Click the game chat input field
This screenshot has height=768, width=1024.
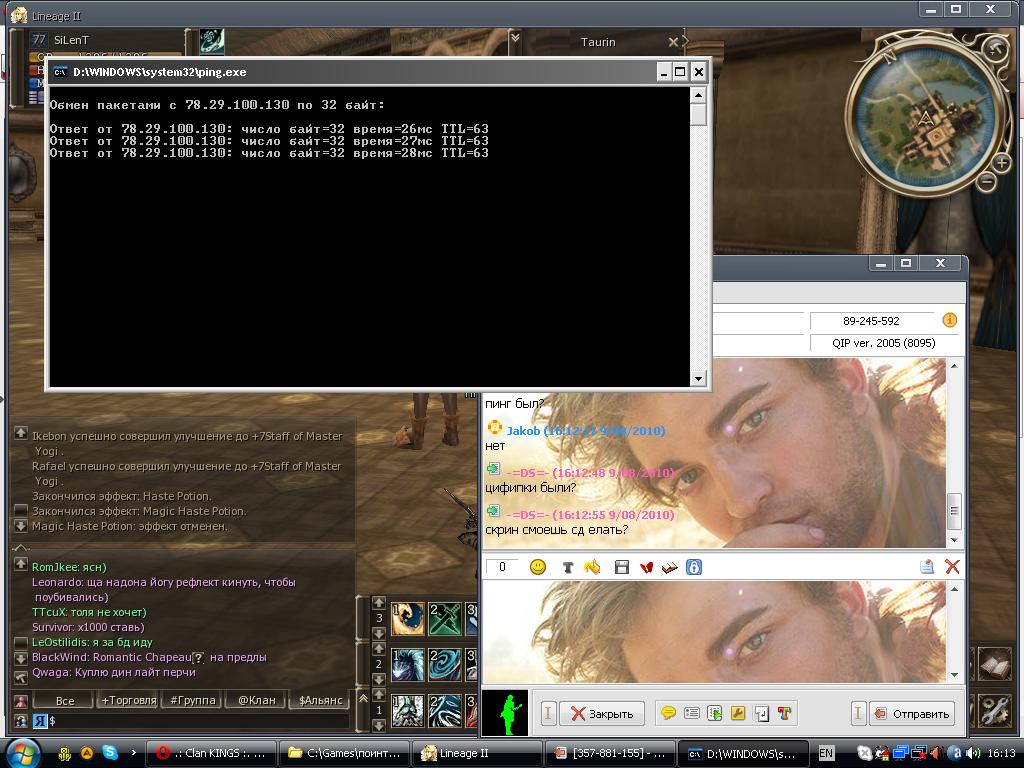click(200, 720)
